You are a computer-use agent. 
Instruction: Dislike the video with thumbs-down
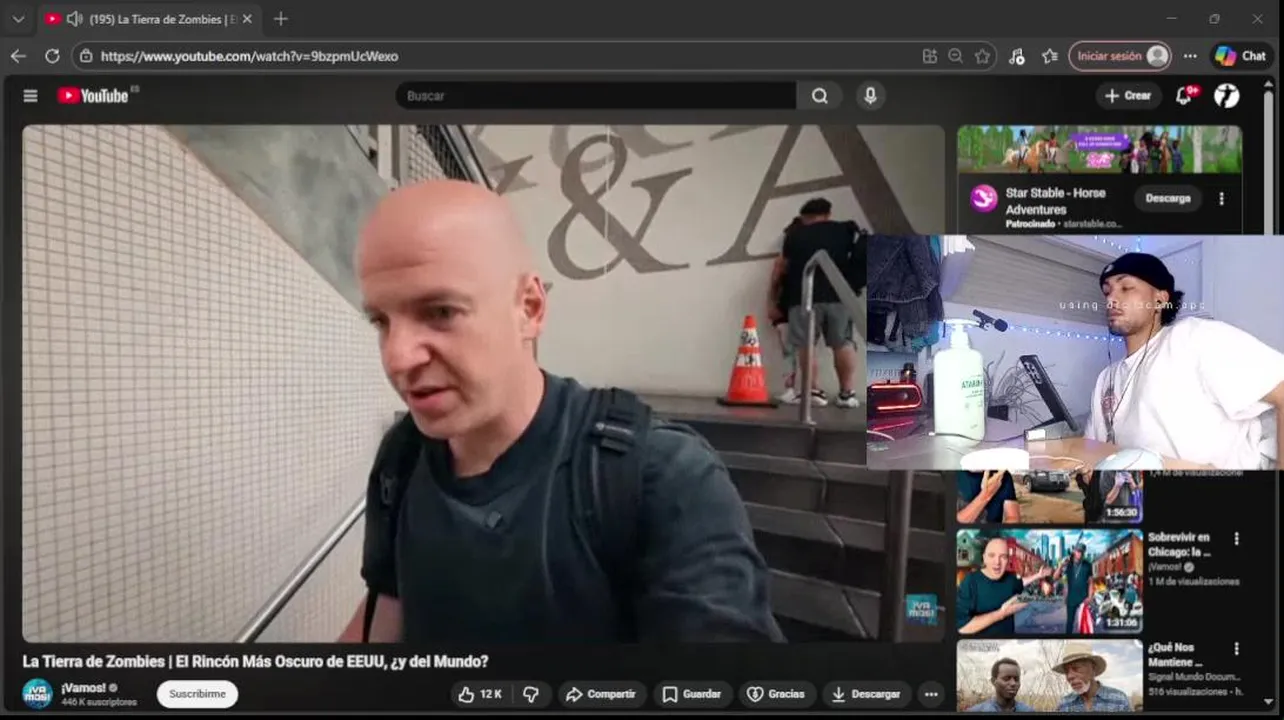(x=531, y=694)
